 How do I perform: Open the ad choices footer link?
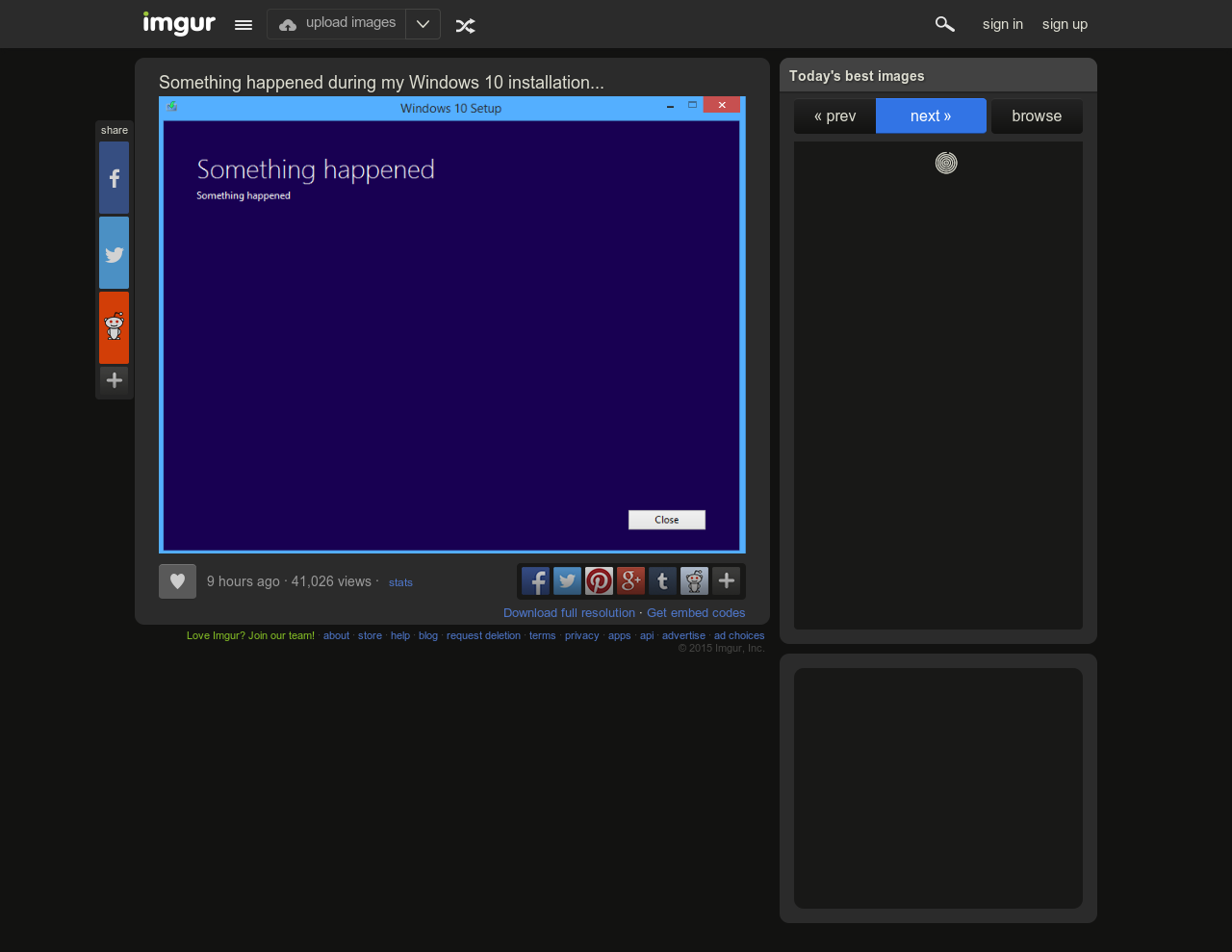[x=739, y=635]
